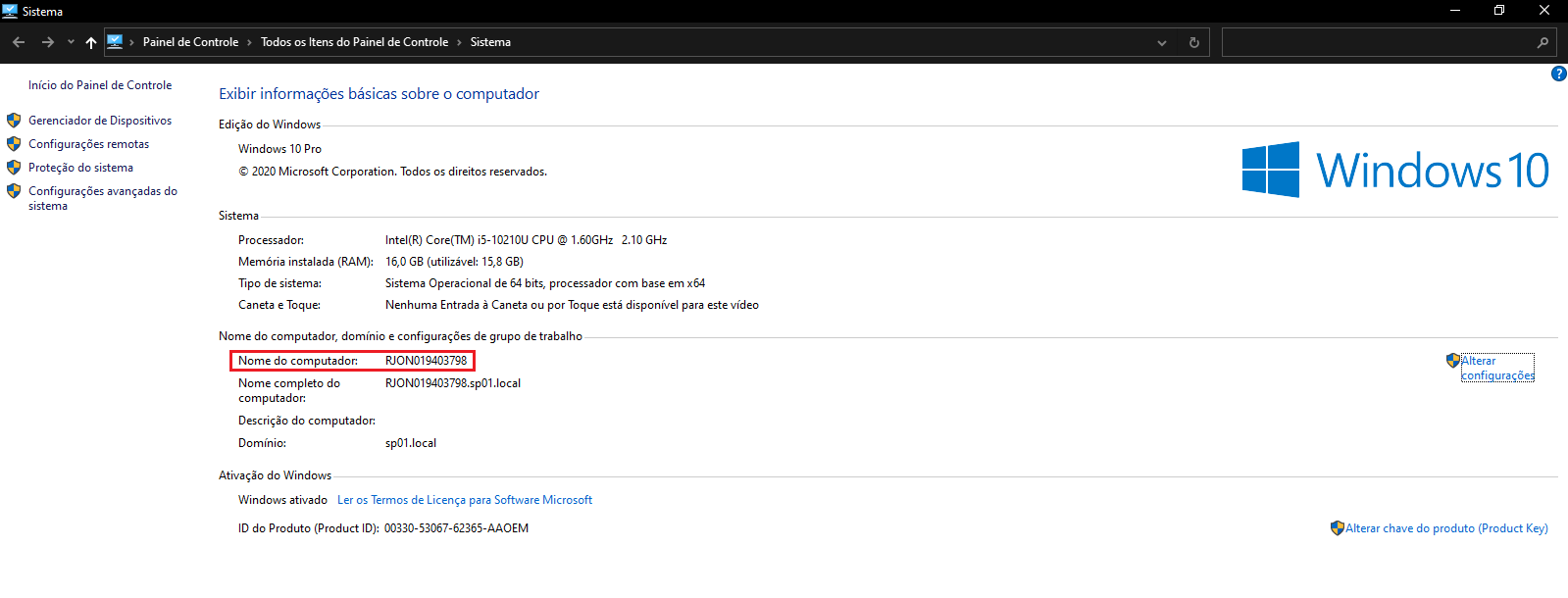Viewport: 1568px width, 598px height.
Task: Click shield icon beside Proteção do sistema
Action: click(14, 168)
